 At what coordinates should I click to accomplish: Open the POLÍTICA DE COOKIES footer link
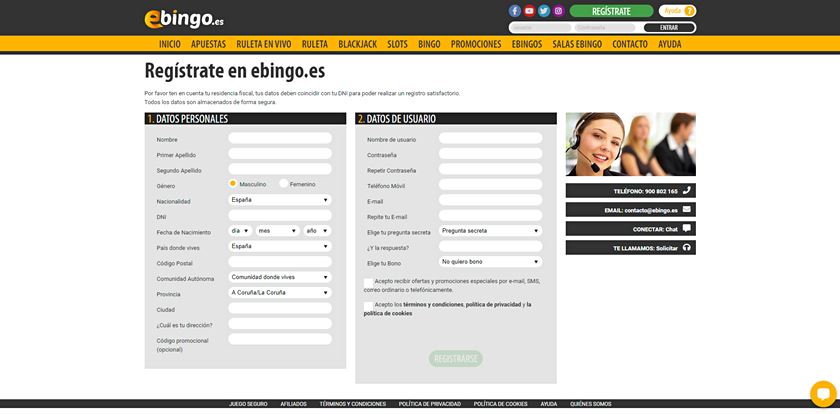tap(500, 404)
